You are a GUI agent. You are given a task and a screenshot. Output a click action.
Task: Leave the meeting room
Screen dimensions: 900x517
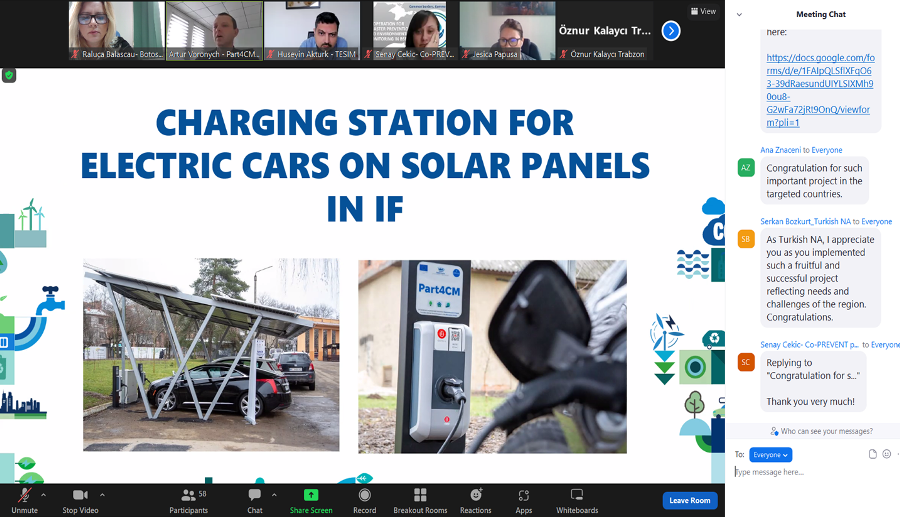point(689,500)
